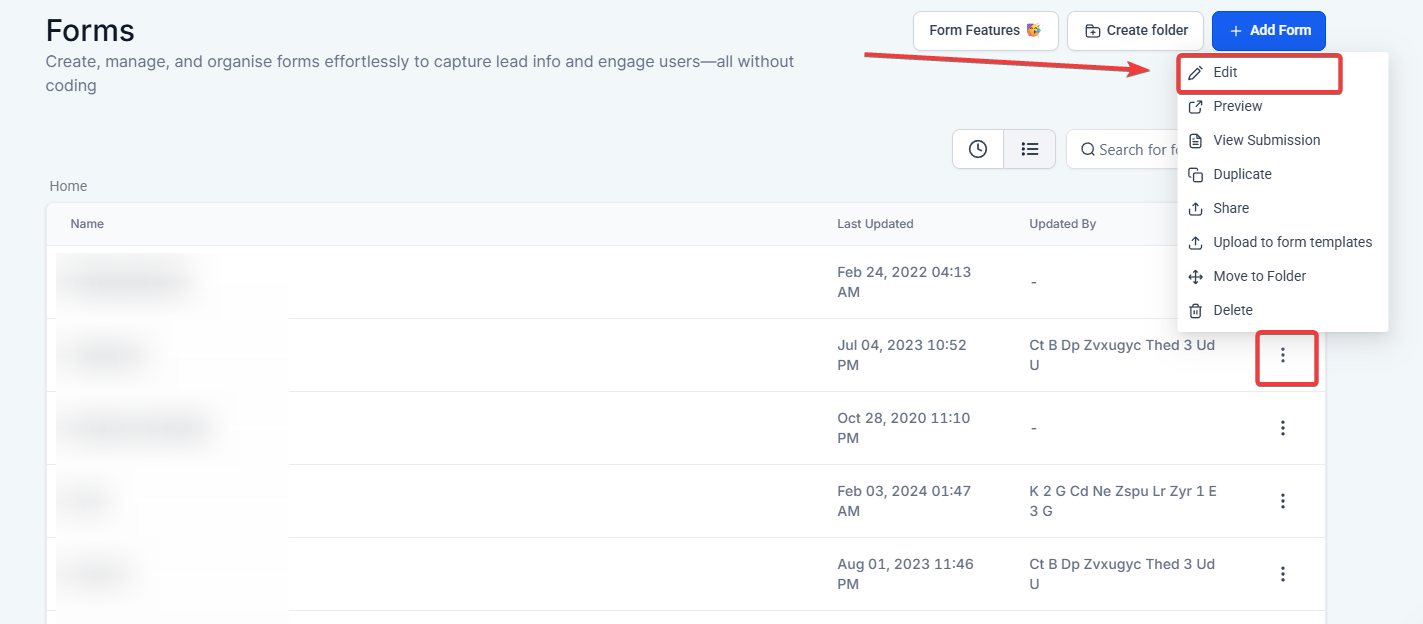The width and height of the screenshot is (1423, 624).
Task: Click the Share upload icon
Action: [x=1195, y=209]
